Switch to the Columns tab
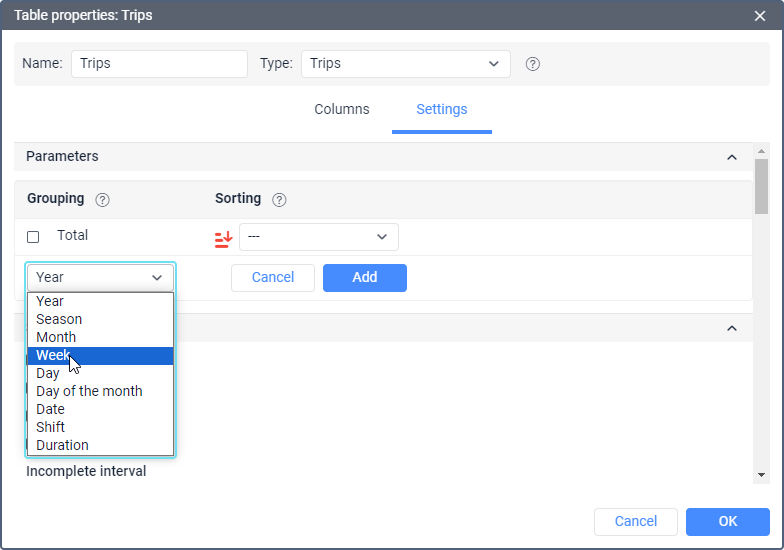This screenshot has height=550, width=784. 342,109
